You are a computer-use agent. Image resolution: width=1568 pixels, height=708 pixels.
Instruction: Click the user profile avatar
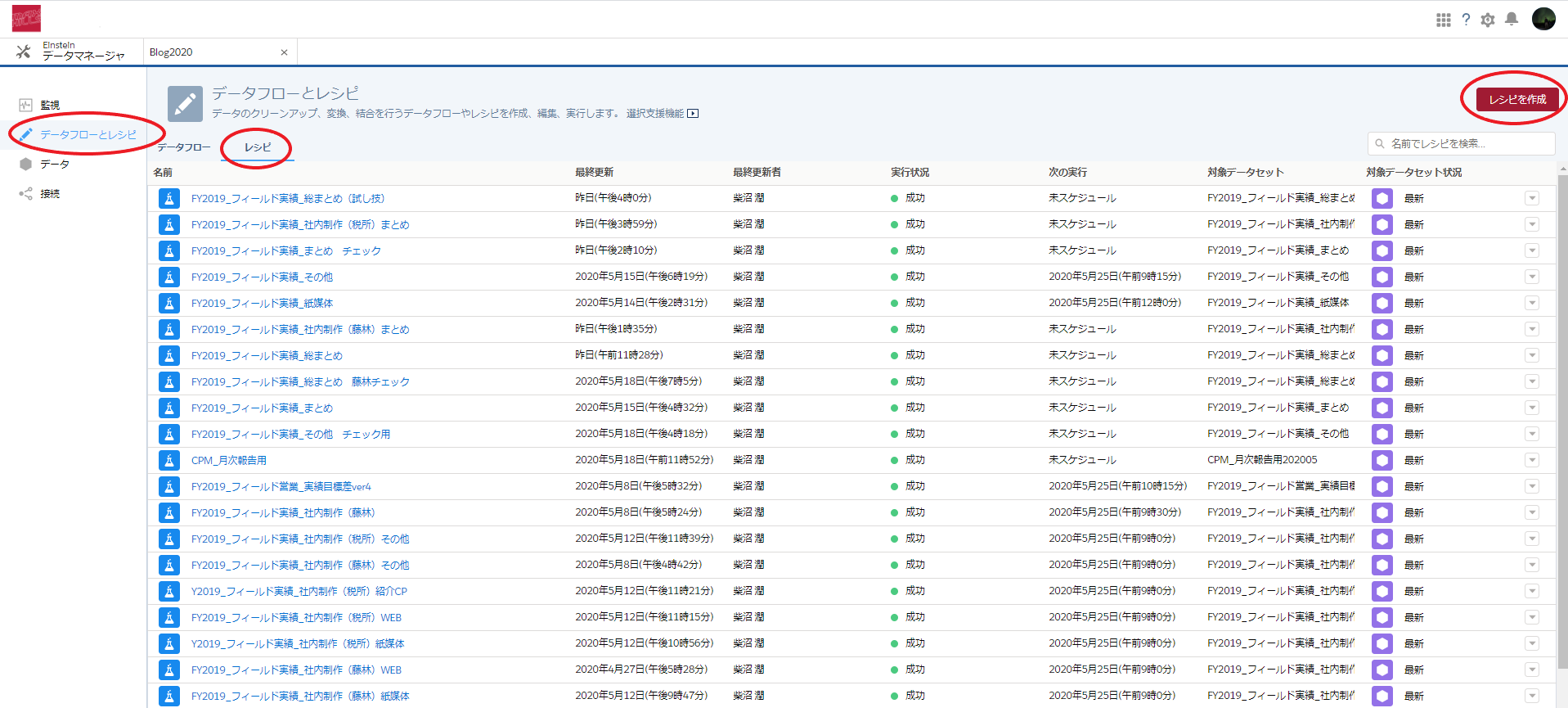point(1543,19)
